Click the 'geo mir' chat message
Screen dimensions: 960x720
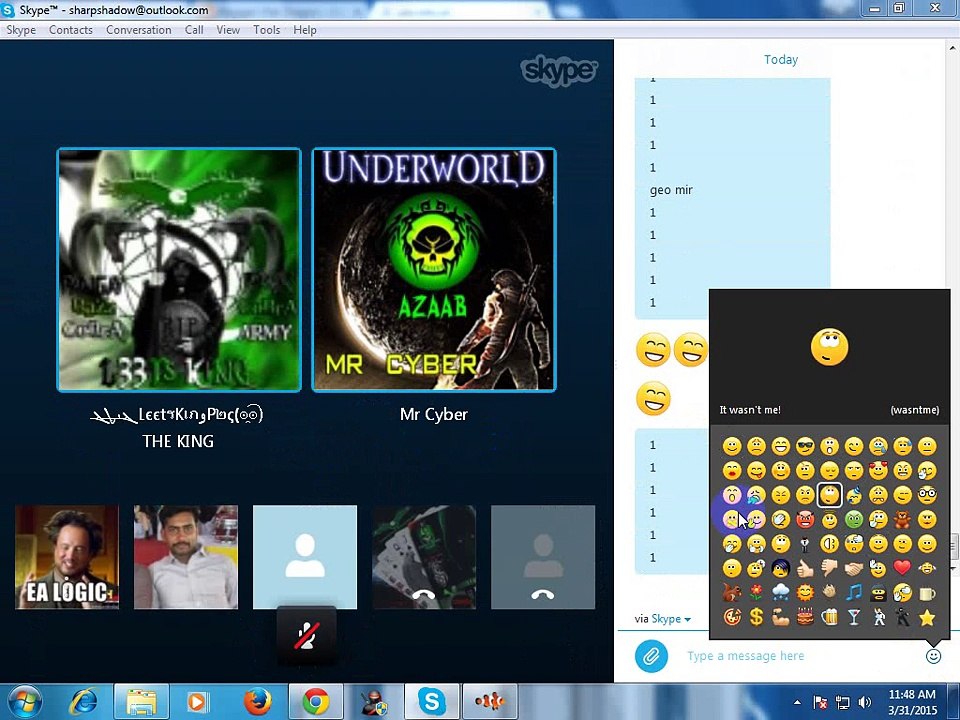671,190
